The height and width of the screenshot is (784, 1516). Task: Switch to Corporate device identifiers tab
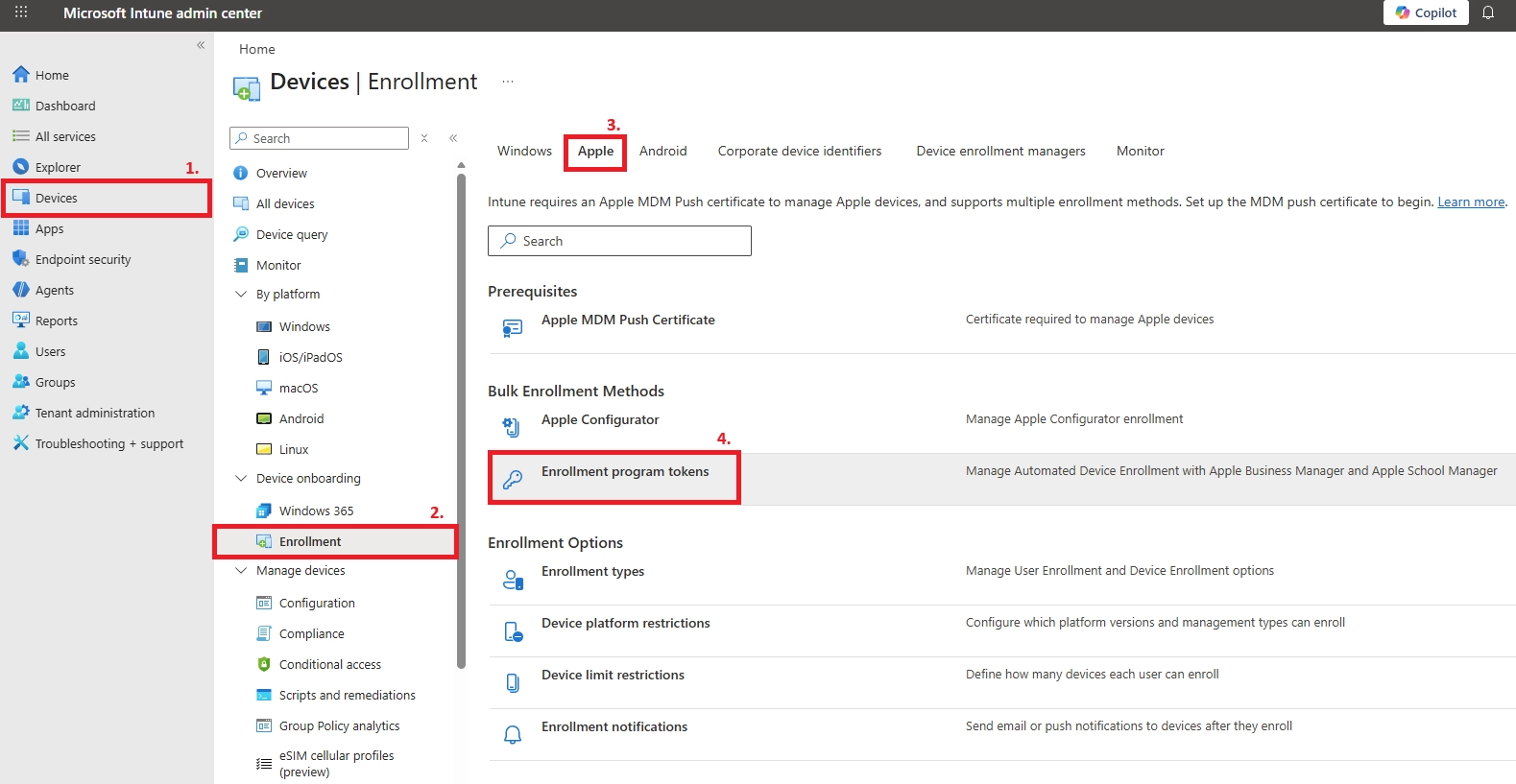point(800,151)
